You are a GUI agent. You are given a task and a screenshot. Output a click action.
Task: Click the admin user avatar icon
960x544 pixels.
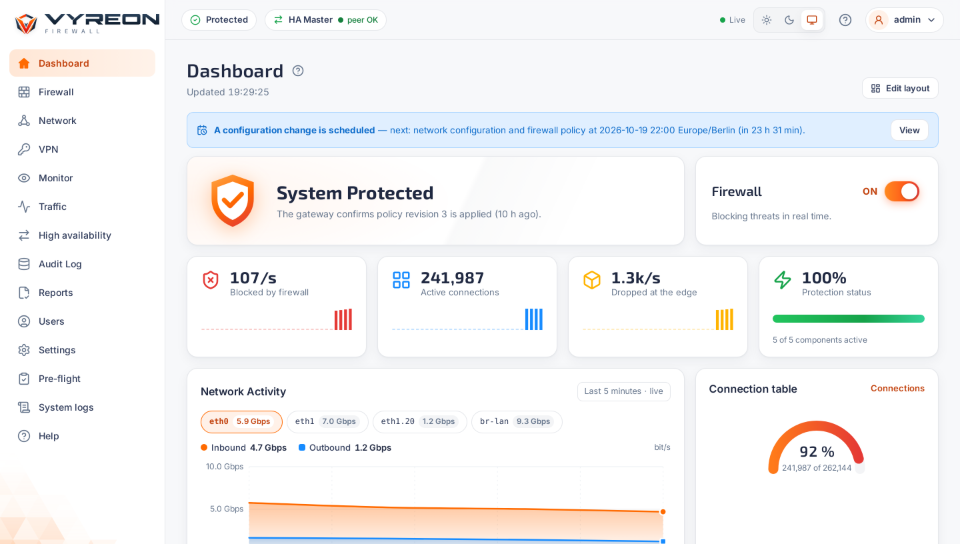(879, 20)
